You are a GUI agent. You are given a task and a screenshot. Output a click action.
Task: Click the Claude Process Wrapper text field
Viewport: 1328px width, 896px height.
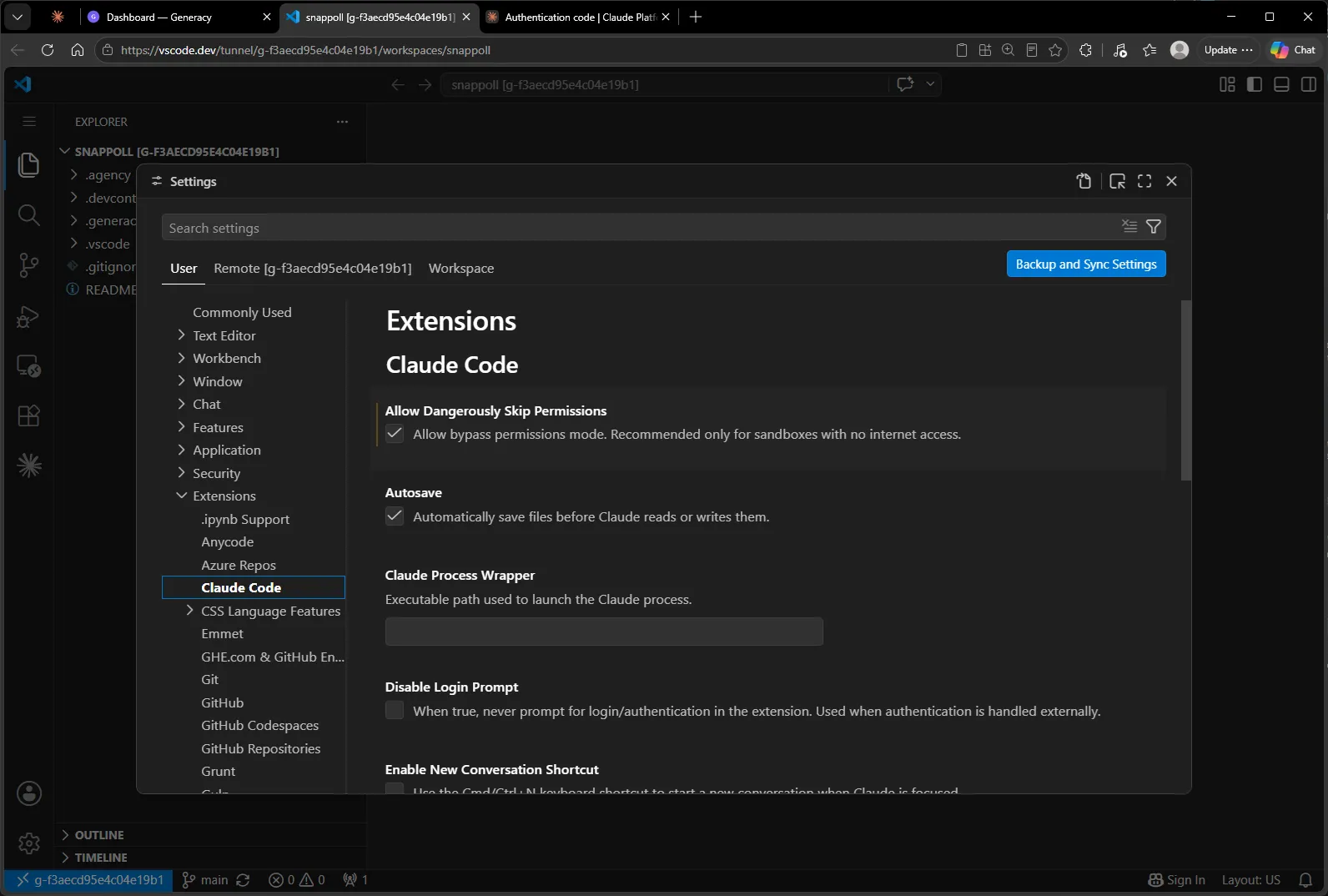pos(604,632)
